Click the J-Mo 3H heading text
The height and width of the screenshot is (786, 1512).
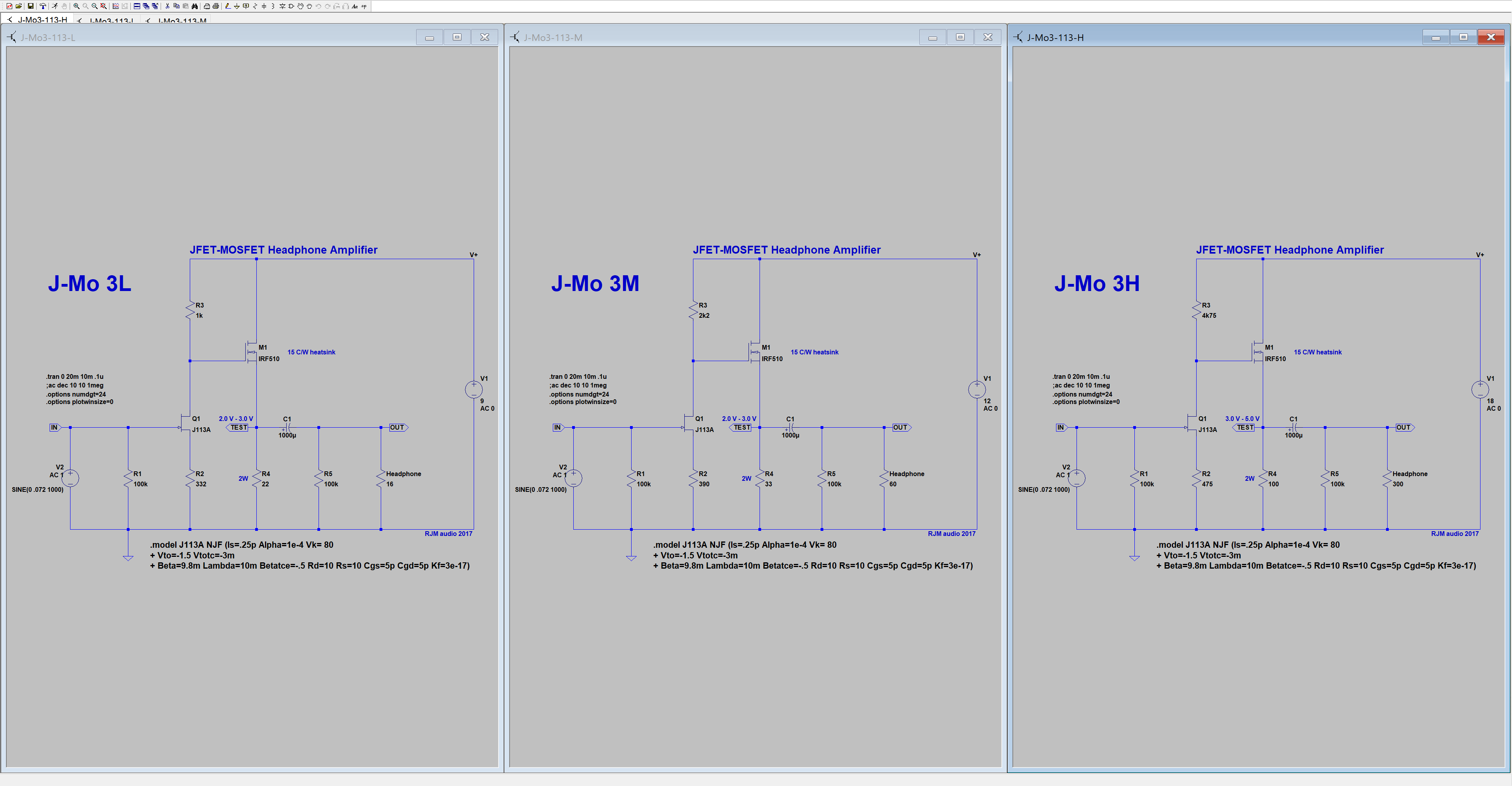[1097, 284]
